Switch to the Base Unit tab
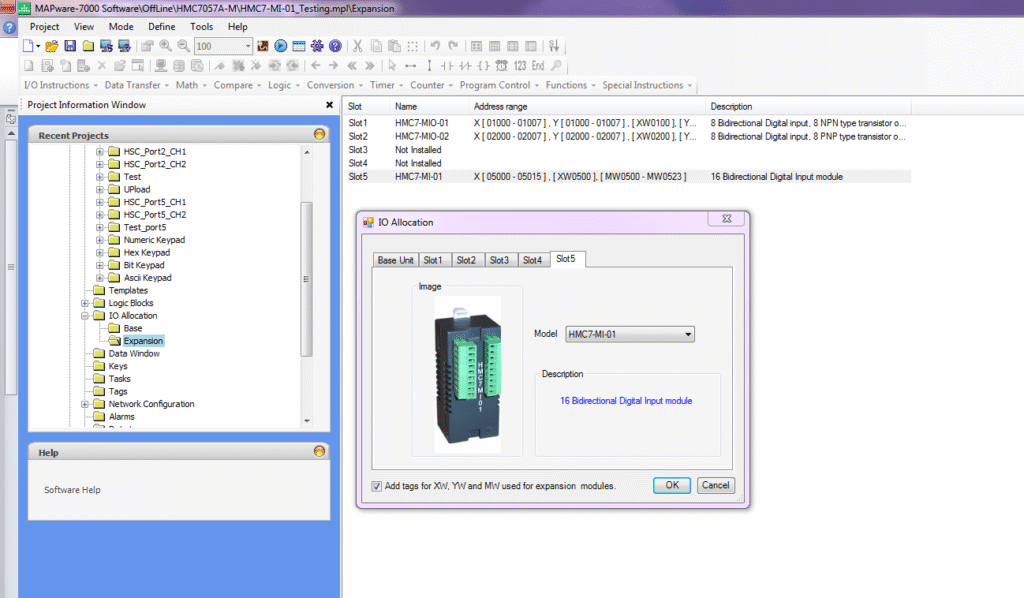Viewport: 1024px width, 598px height. 396,260
